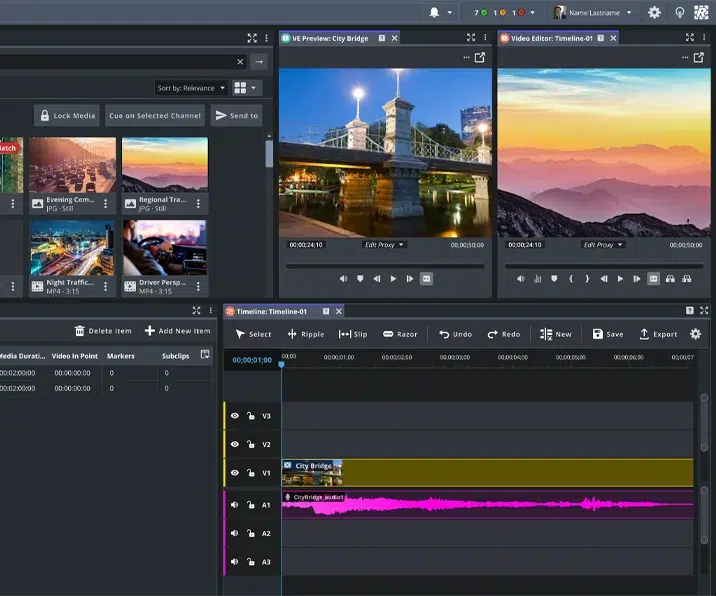Image resolution: width=716 pixels, height=596 pixels.
Task: Toggle visibility of track V3
Action: 235,416
